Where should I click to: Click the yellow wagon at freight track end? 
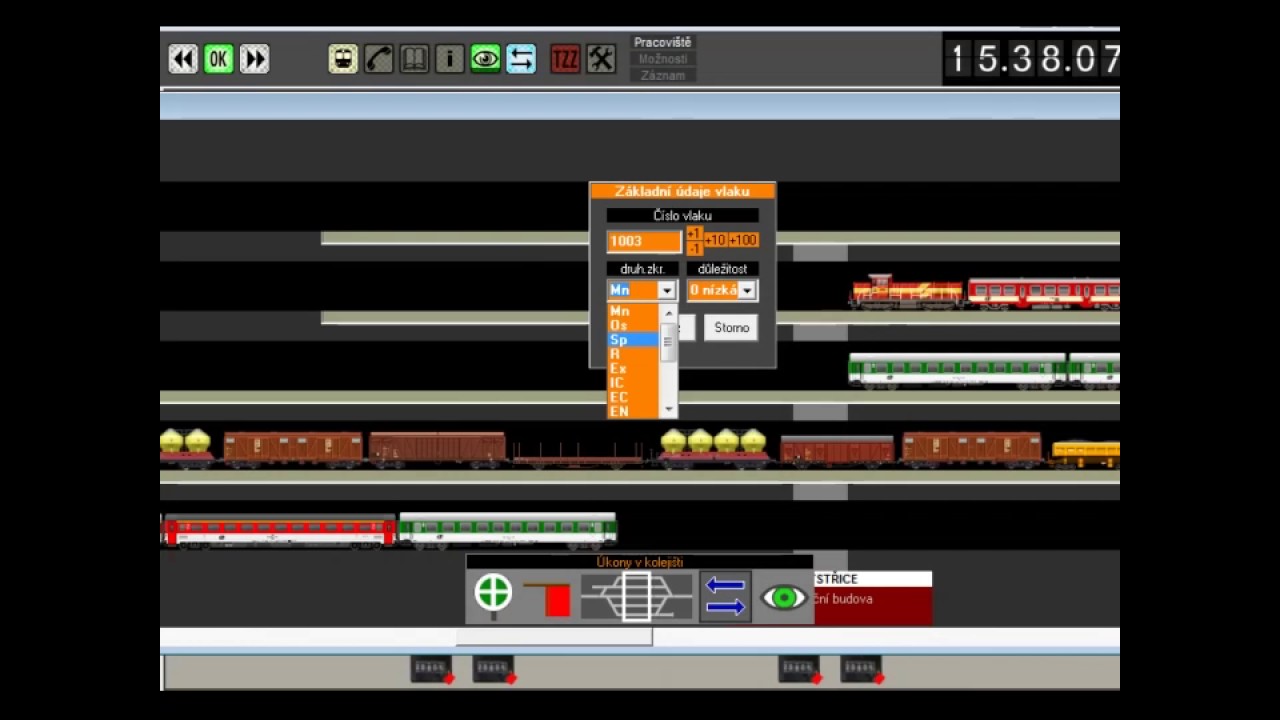(1085, 453)
